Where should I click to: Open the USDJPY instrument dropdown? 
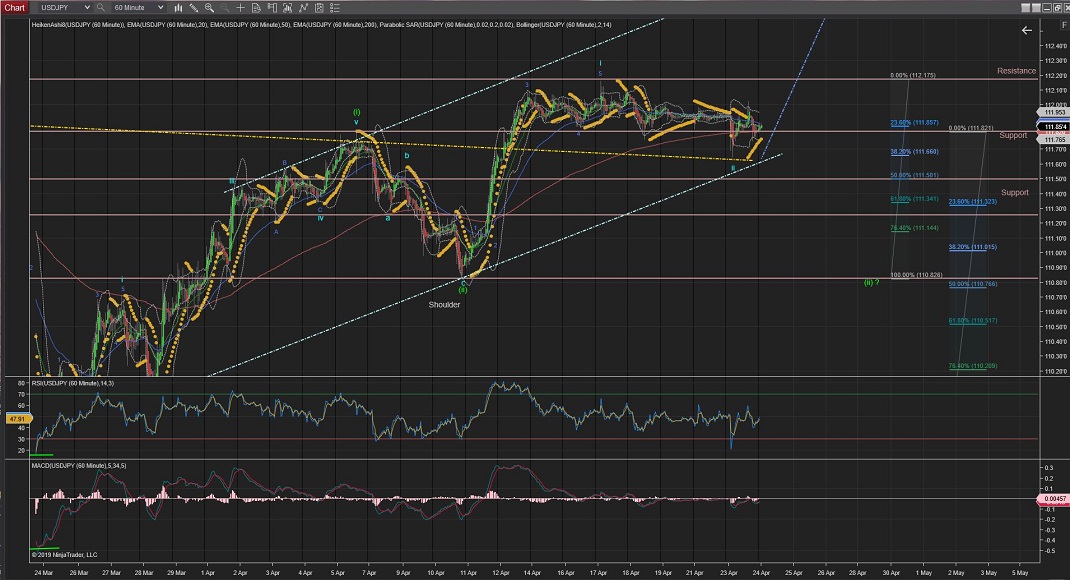[65, 7]
